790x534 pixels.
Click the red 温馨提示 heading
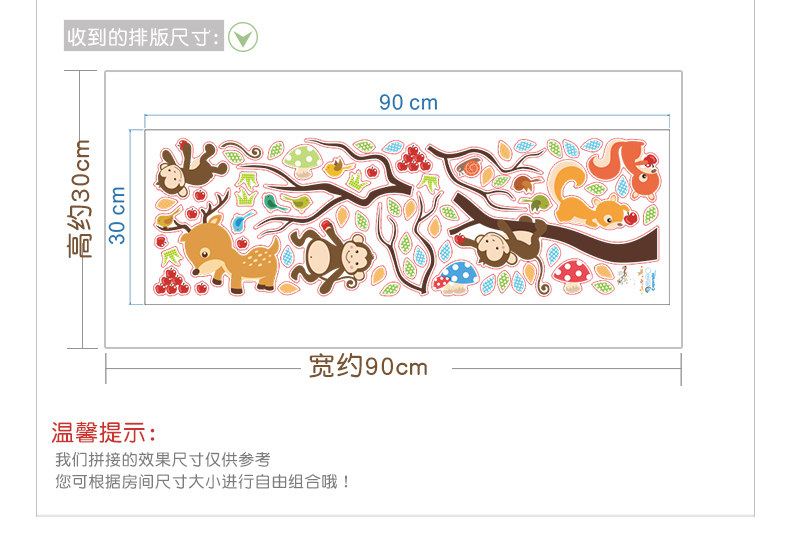[104, 433]
